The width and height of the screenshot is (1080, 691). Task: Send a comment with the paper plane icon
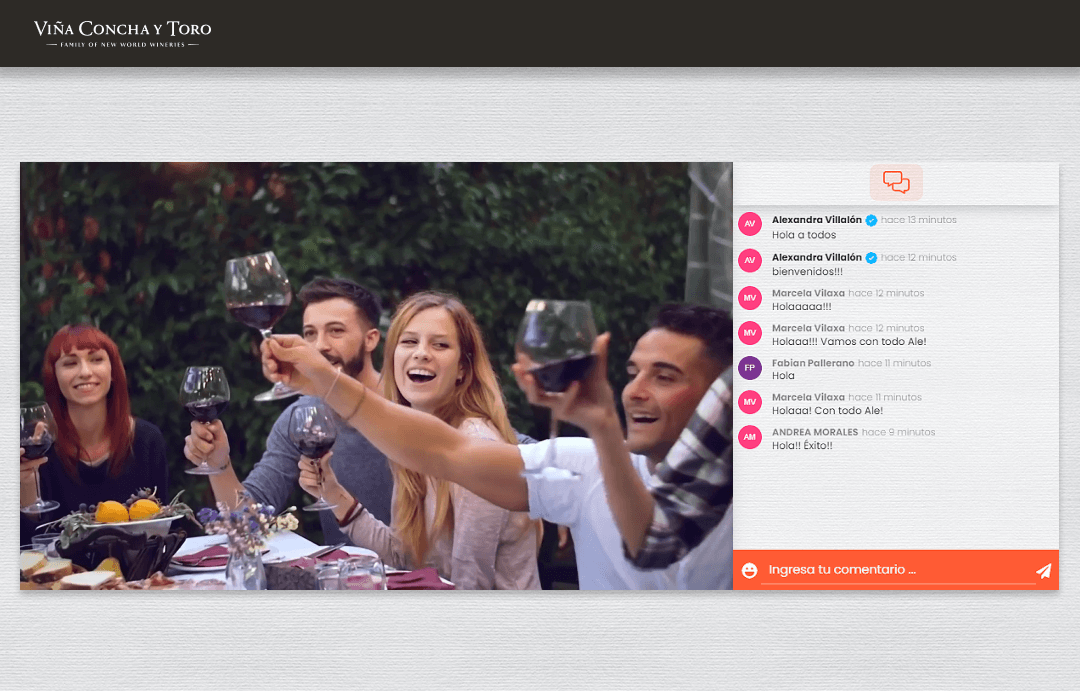click(1043, 569)
